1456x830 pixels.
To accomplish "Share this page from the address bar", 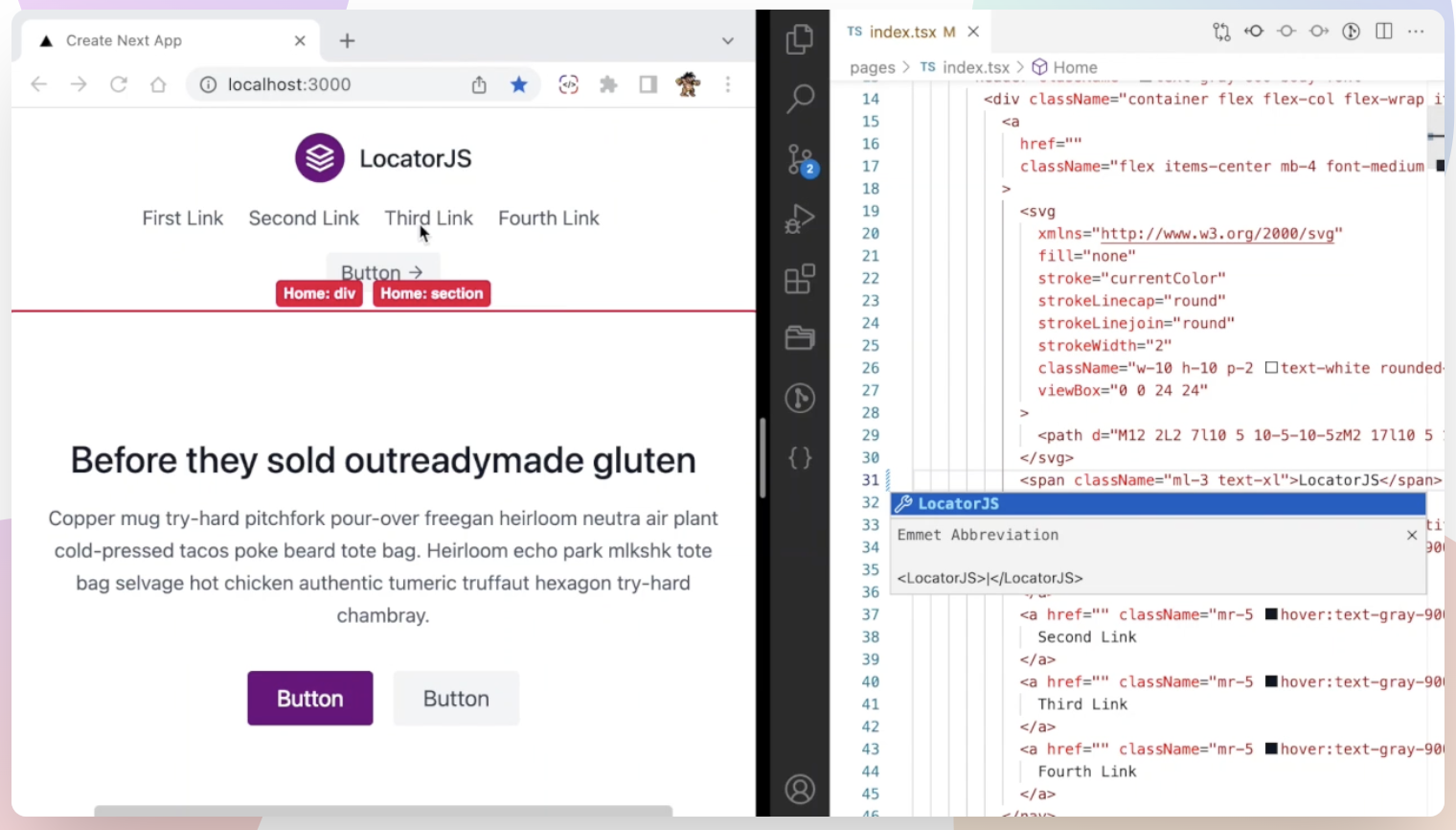I will [x=479, y=84].
